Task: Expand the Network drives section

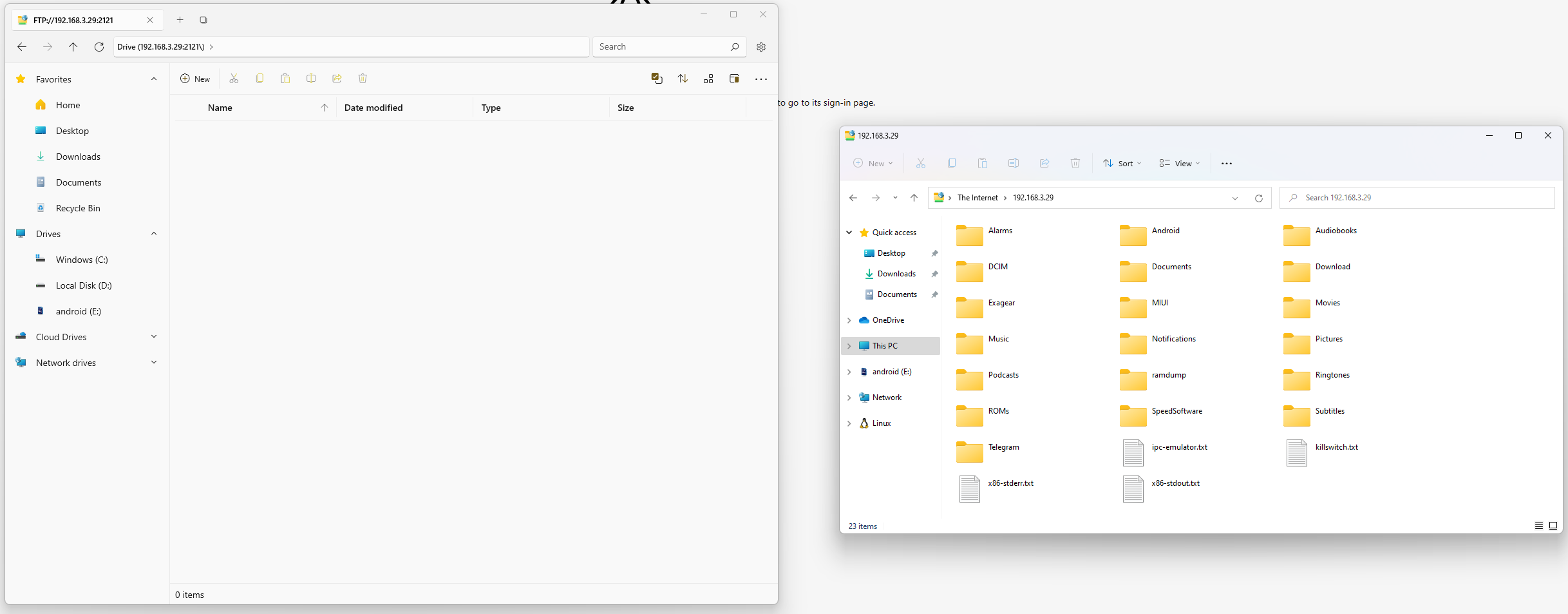Action: [x=154, y=363]
